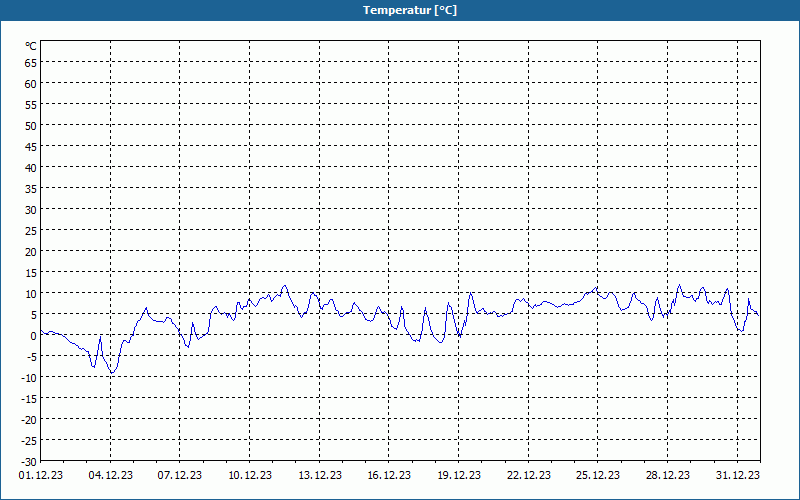Select the 31.12.23 date label

tap(737, 475)
